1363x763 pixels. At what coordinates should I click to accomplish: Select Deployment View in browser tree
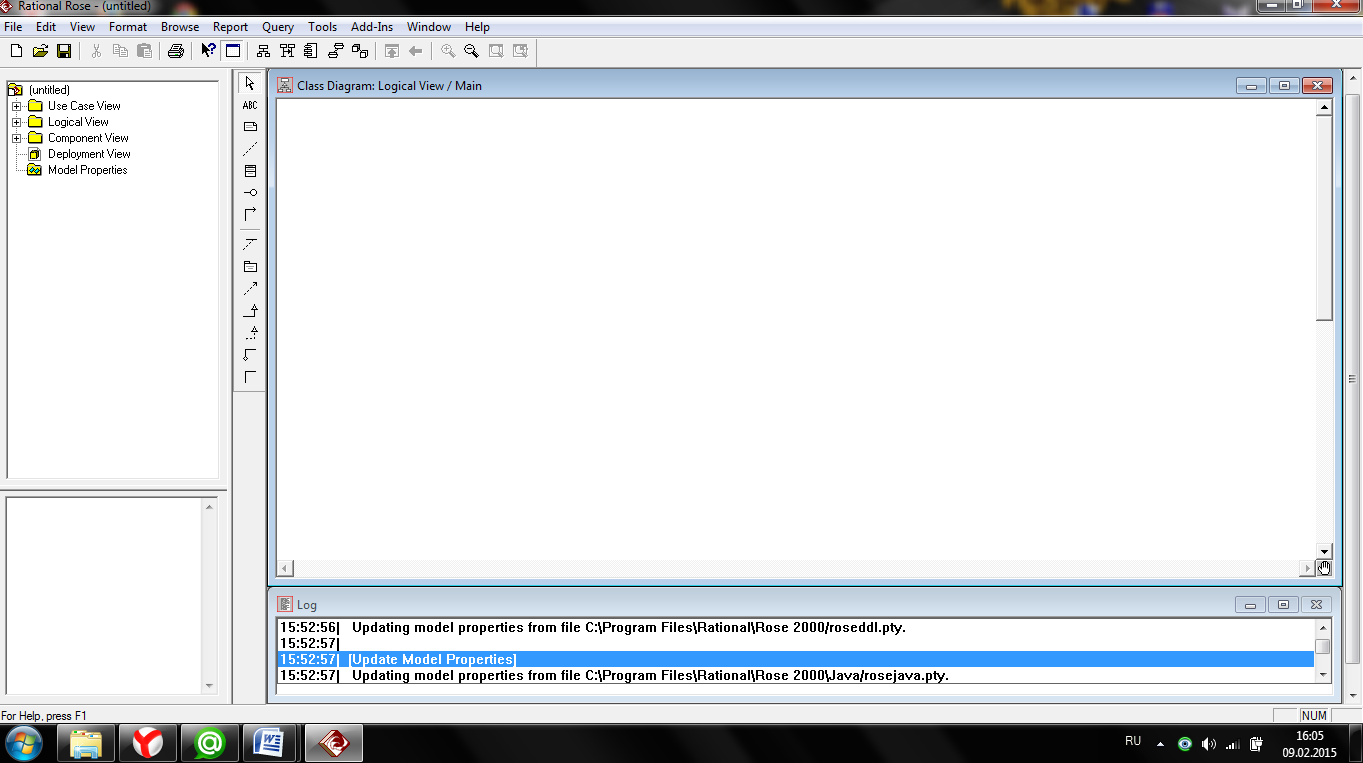pyautogui.click(x=89, y=154)
